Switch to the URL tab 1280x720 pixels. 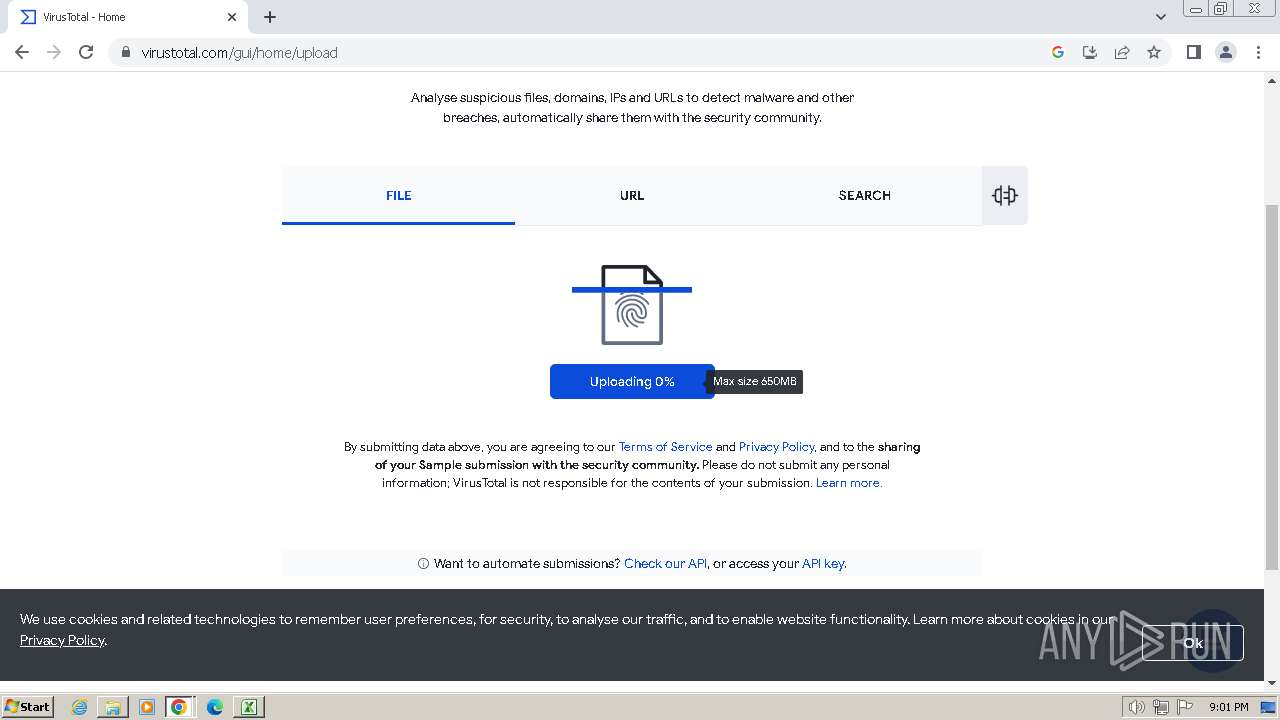[632, 195]
